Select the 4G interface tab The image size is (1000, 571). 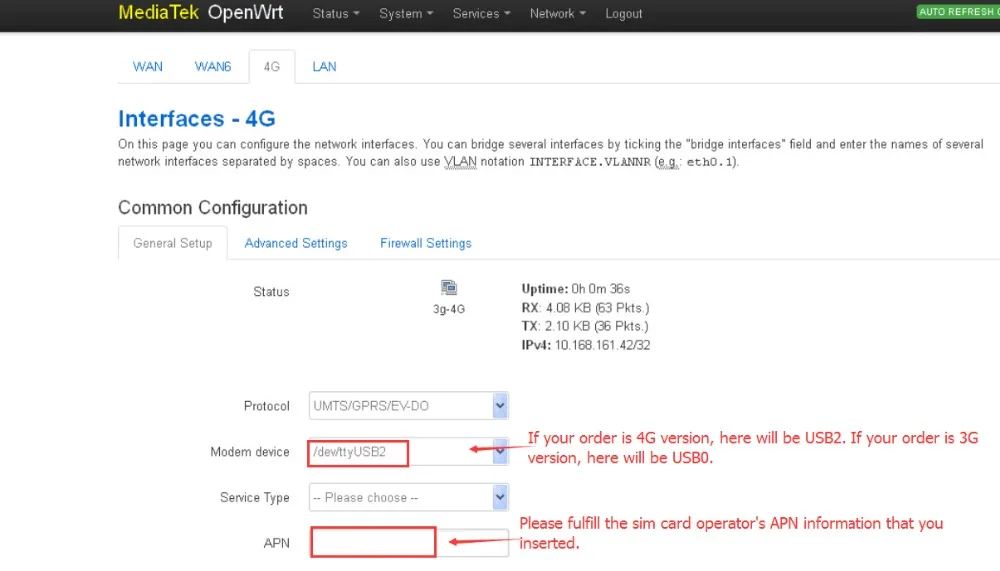[x=272, y=67]
